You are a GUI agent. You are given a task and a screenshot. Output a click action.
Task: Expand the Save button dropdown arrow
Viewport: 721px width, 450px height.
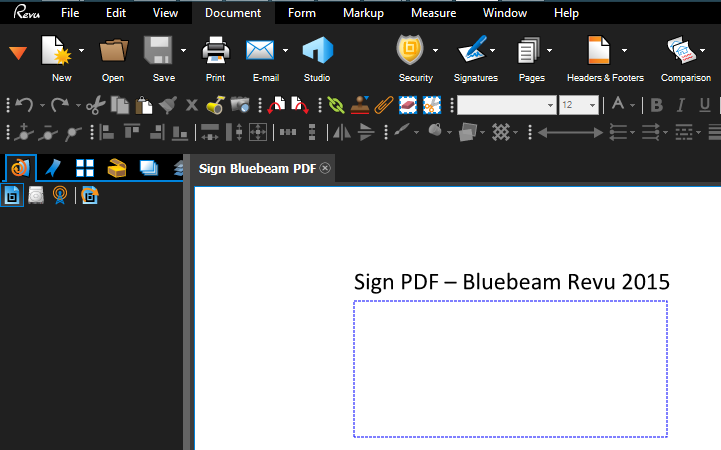click(x=183, y=50)
